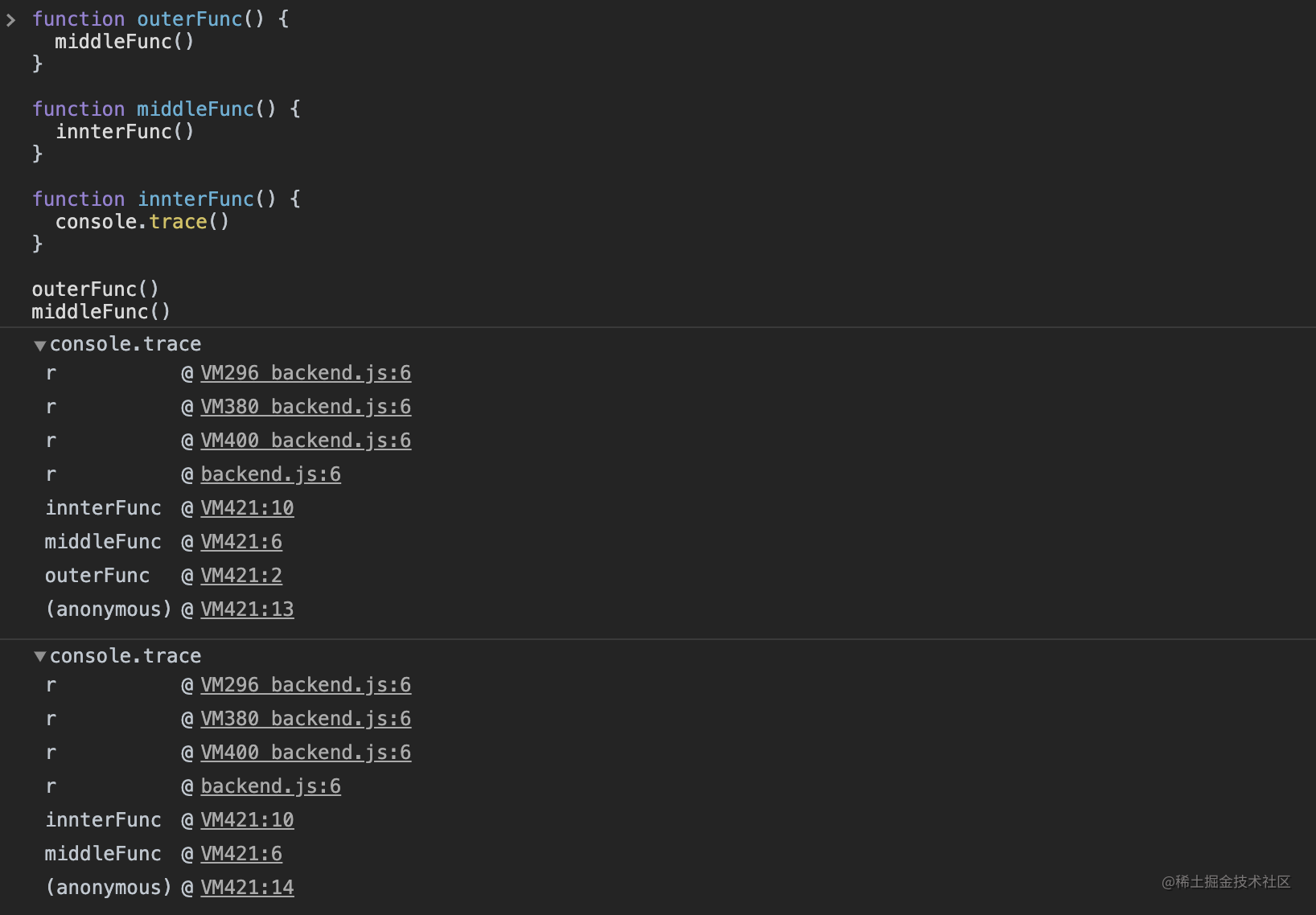Image resolution: width=1316 pixels, height=915 pixels.
Task: Open backend.js:6 link in second trace
Action: pyautogui.click(x=270, y=786)
